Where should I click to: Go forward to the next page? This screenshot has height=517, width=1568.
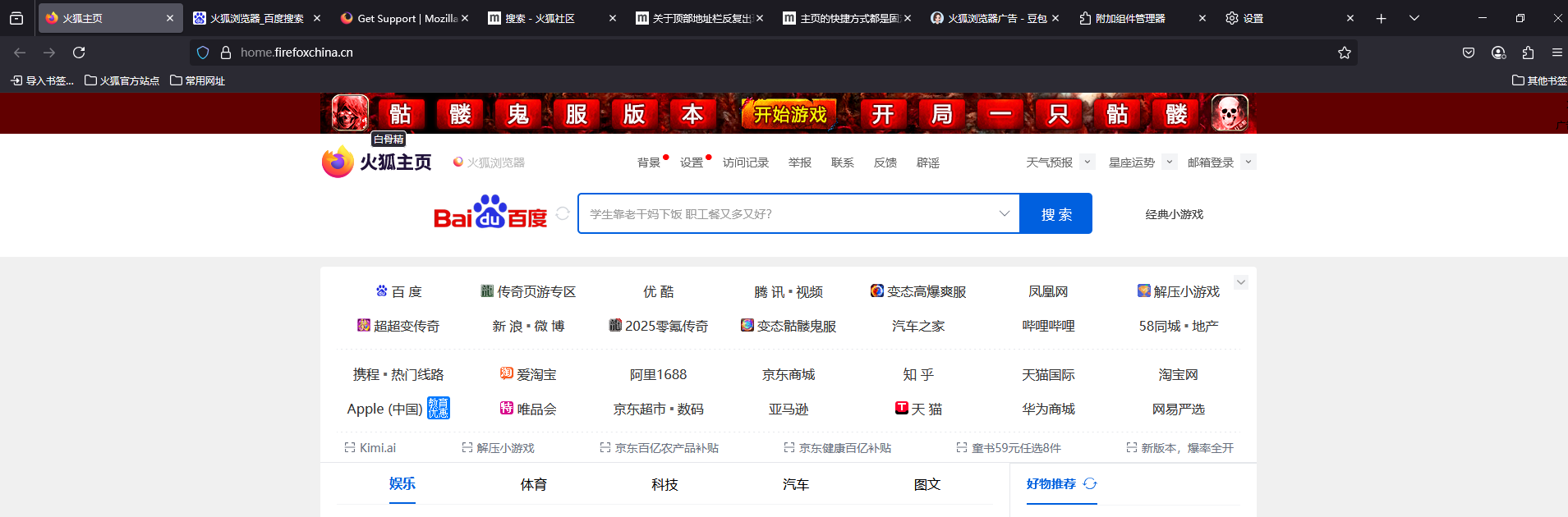[x=49, y=53]
